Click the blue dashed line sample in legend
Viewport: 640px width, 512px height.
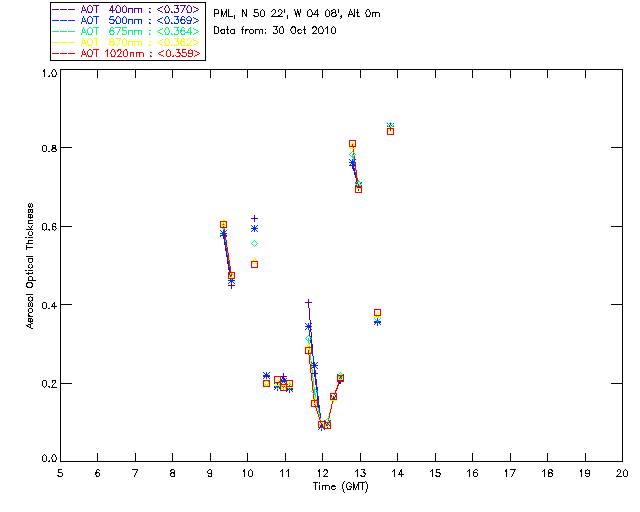(64, 20)
